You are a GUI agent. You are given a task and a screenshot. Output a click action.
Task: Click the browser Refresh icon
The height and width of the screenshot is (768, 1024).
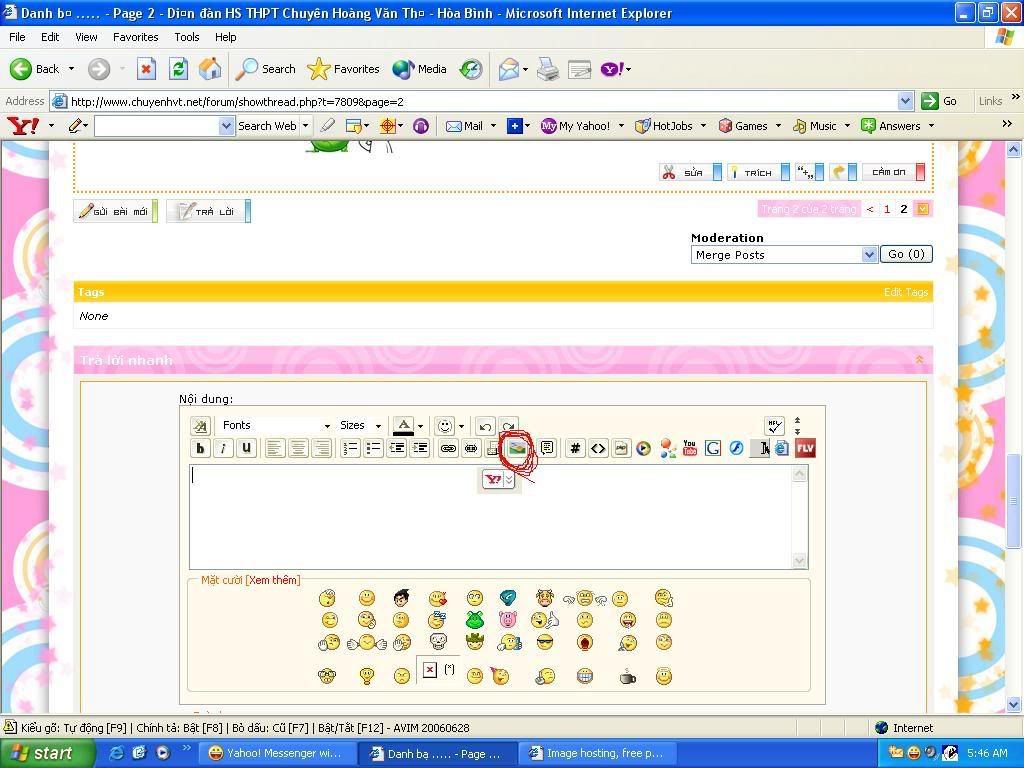[x=178, y=69]
